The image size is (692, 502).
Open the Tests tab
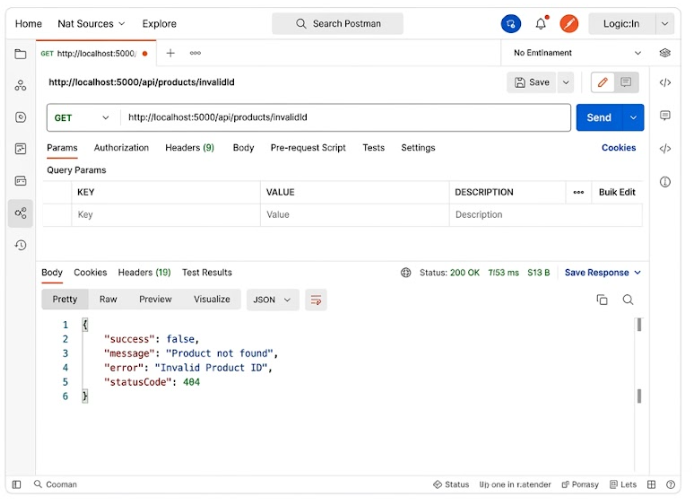pyautogui.click(x=373, y=148)
